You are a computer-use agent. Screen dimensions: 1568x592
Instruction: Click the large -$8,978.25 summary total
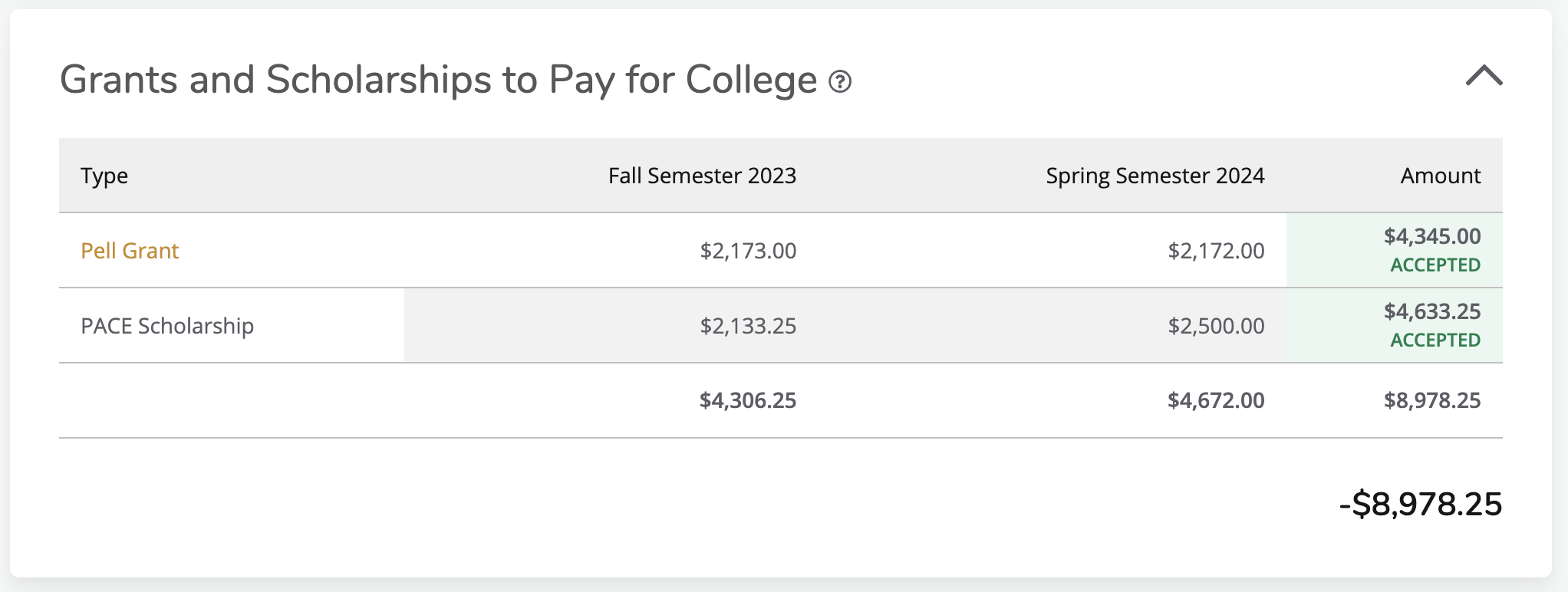1420,504
